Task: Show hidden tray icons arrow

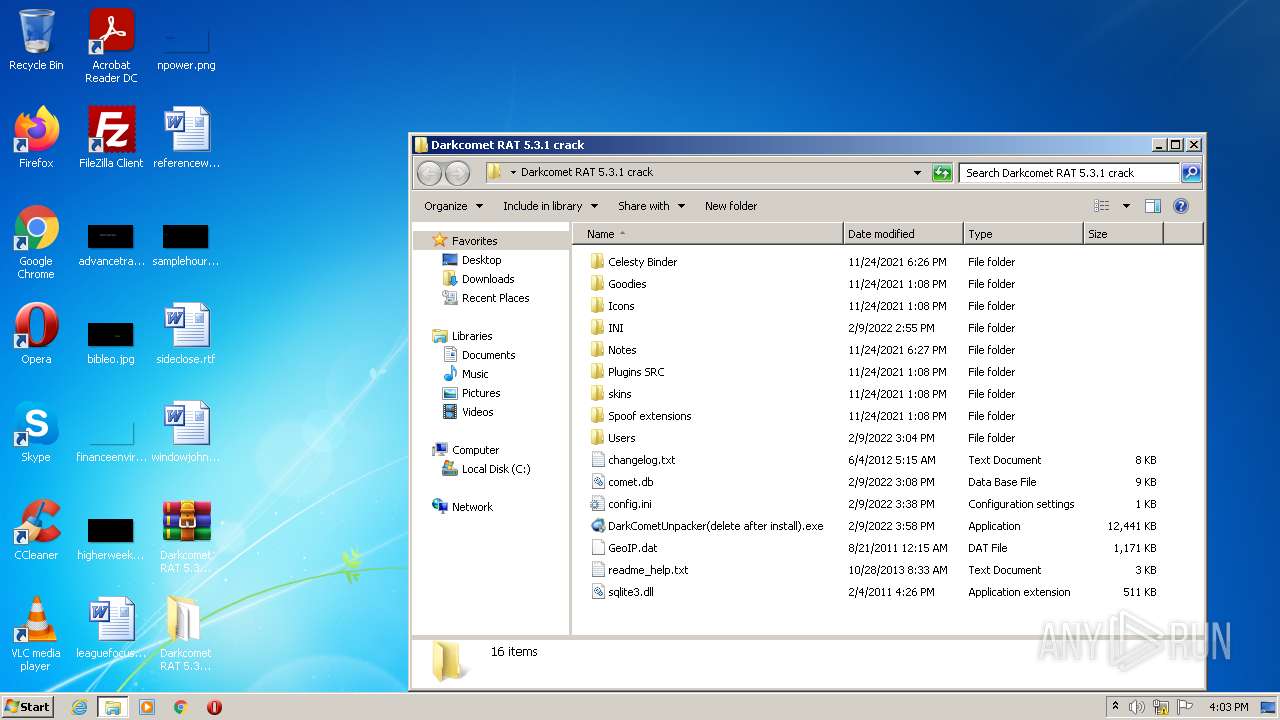Action: coord(1115,707)
